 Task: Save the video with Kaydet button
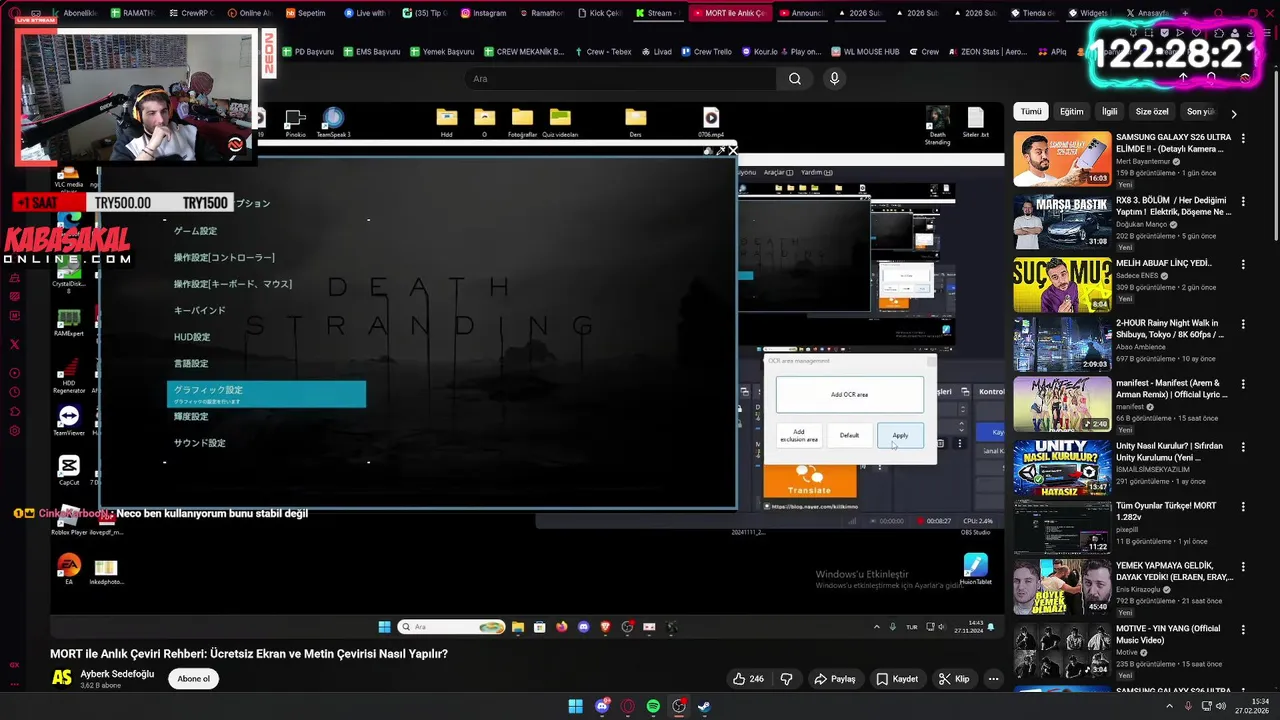pos(897,679)
